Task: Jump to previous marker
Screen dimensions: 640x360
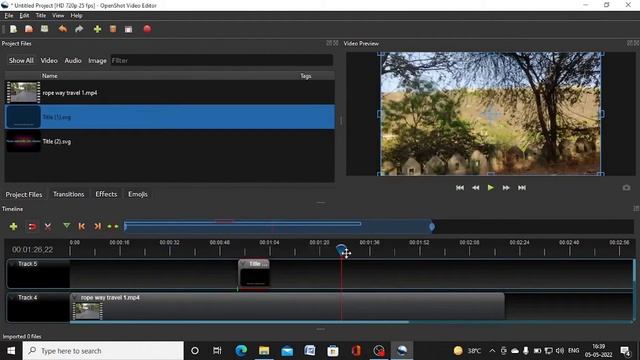Action: click(x=82, y=226)
